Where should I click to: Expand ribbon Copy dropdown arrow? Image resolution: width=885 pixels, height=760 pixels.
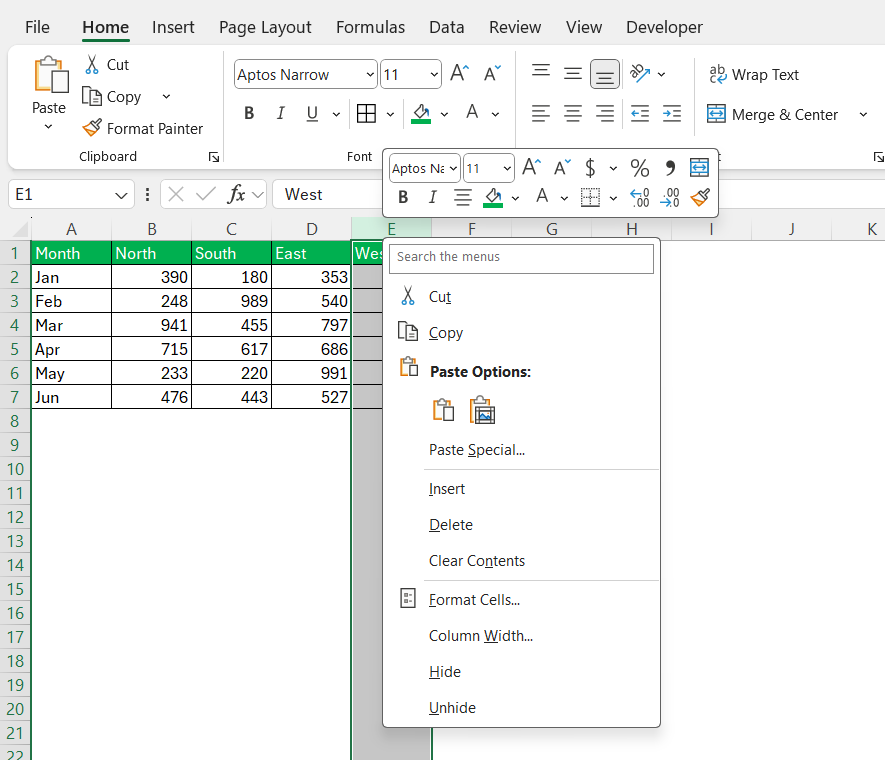(x=166, y=96)
